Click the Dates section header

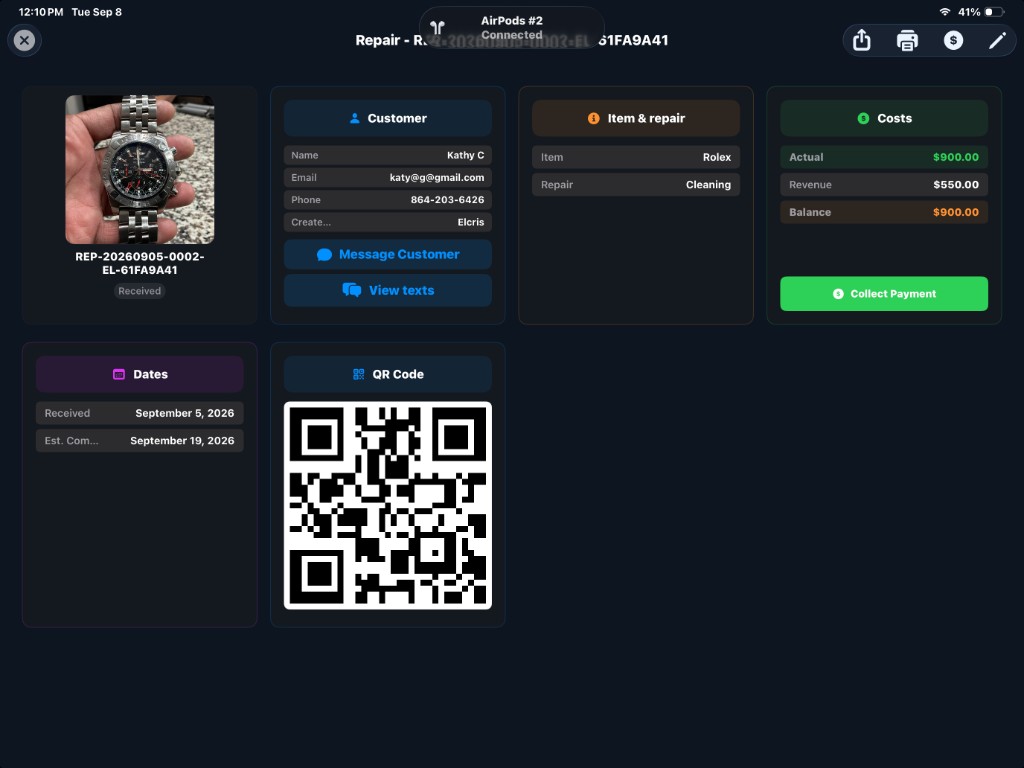point(140,374)
